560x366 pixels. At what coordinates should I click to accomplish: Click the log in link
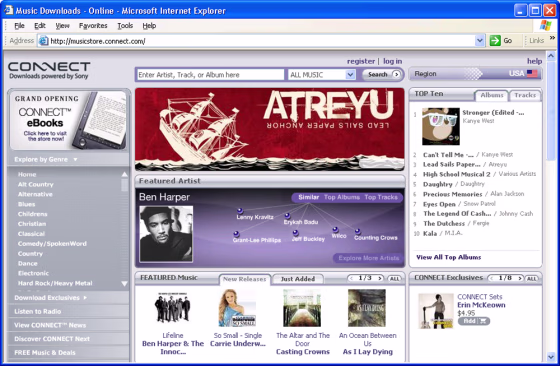coord(392,61)
